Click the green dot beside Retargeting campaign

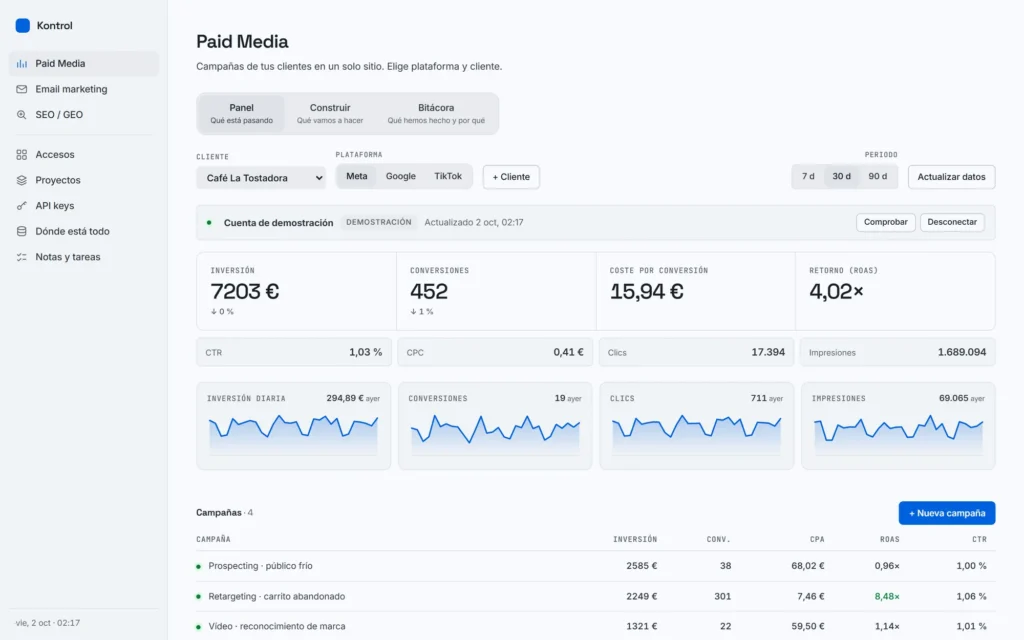[x=199, y=596]
